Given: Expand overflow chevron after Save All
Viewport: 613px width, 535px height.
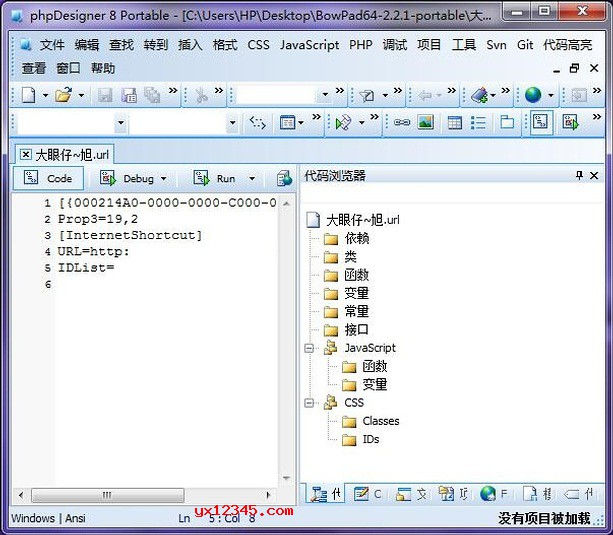Looking at the screenshot, I should [173, 91].
